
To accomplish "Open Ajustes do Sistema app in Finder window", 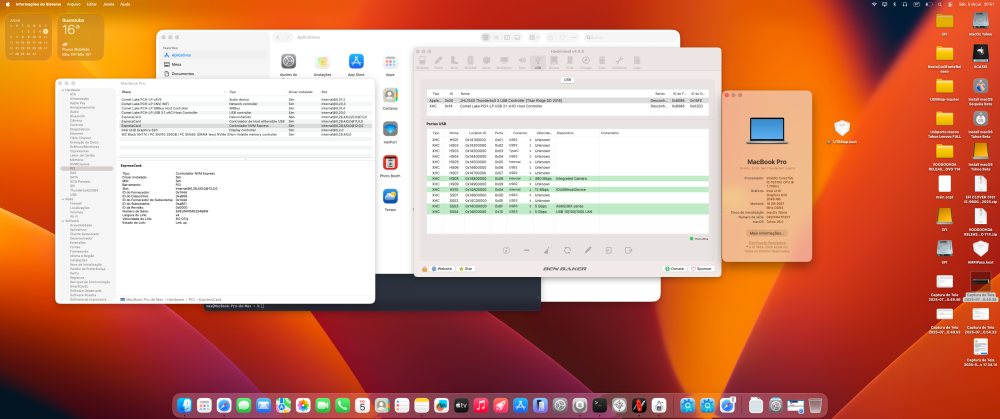I will click(288, 62).
